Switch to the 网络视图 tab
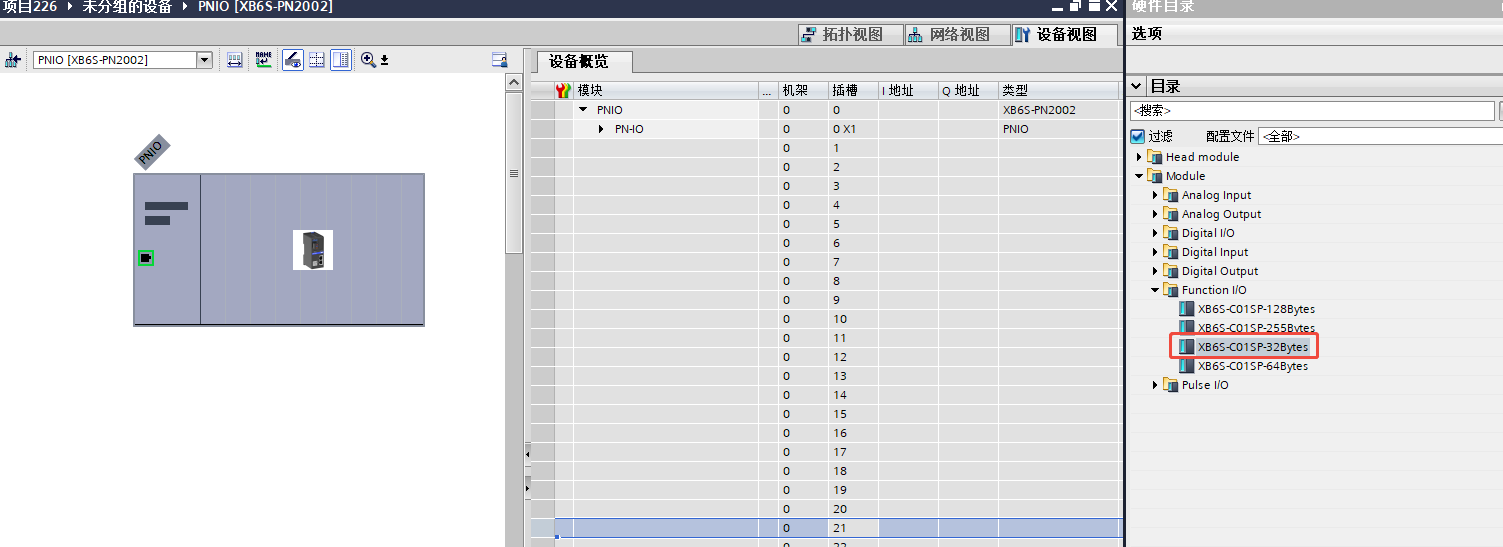1503x547 pixels. [948, 35]
